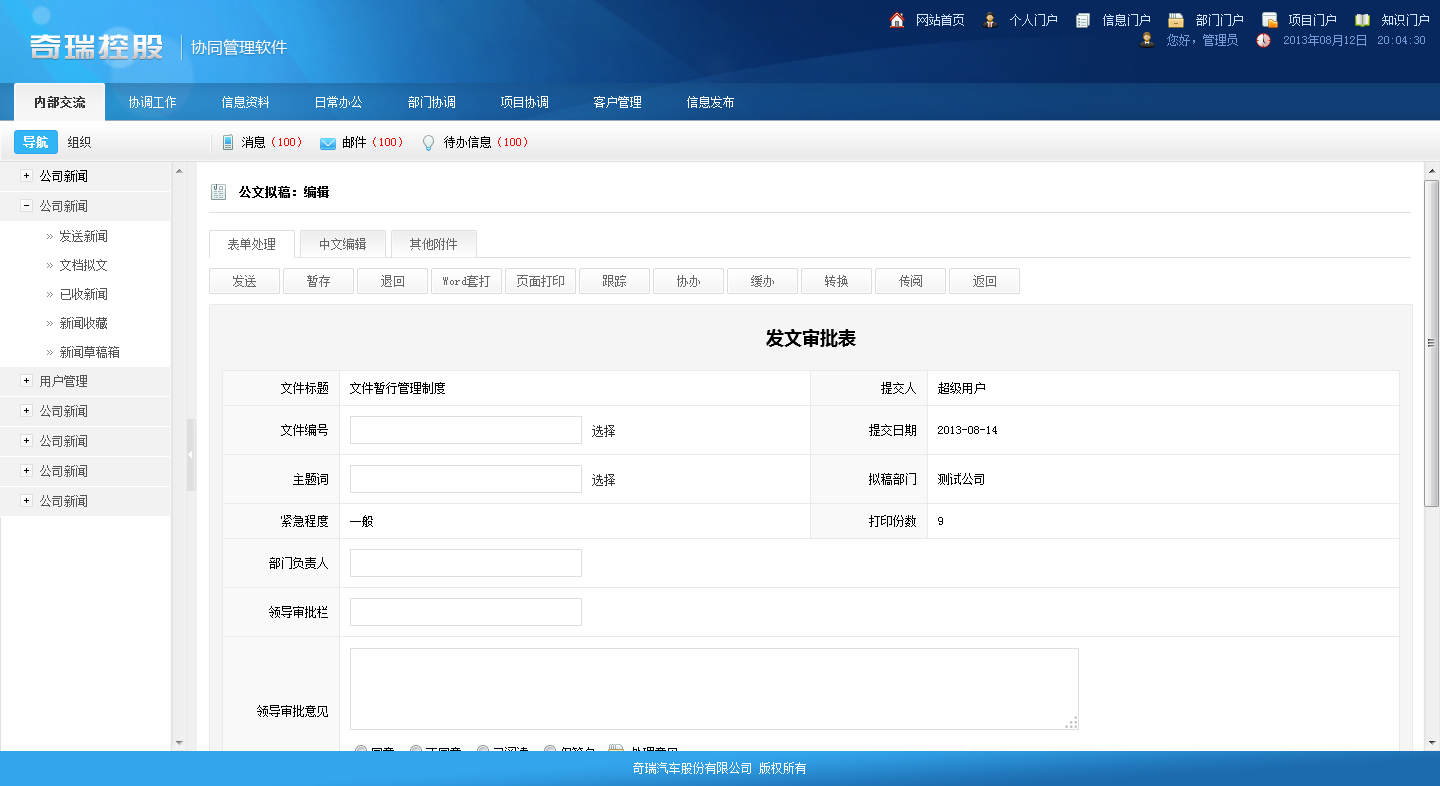Image resolution: width=1440 pixels, height=786 pixels.
Task: Switch to the 部门协调 main menu
Action: click(x=431, y=102)
